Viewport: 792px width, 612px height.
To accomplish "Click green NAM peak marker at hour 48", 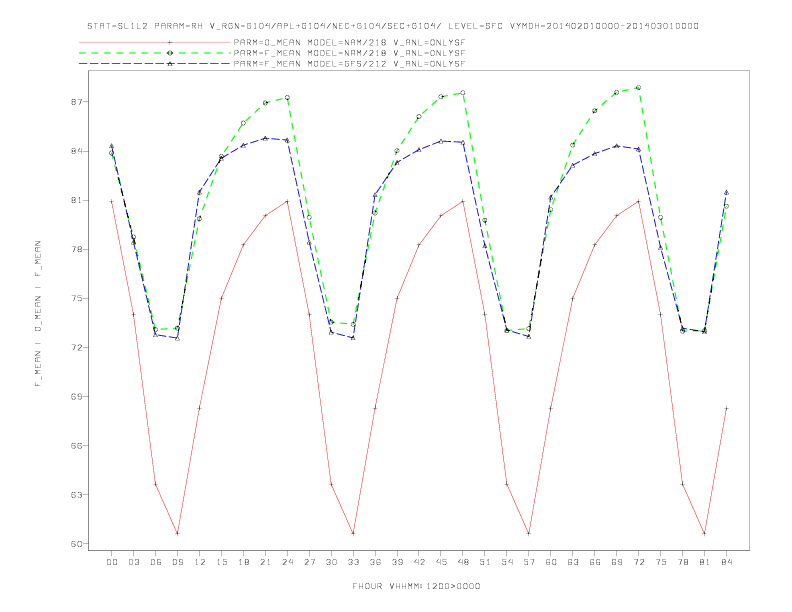I will 463,93.
